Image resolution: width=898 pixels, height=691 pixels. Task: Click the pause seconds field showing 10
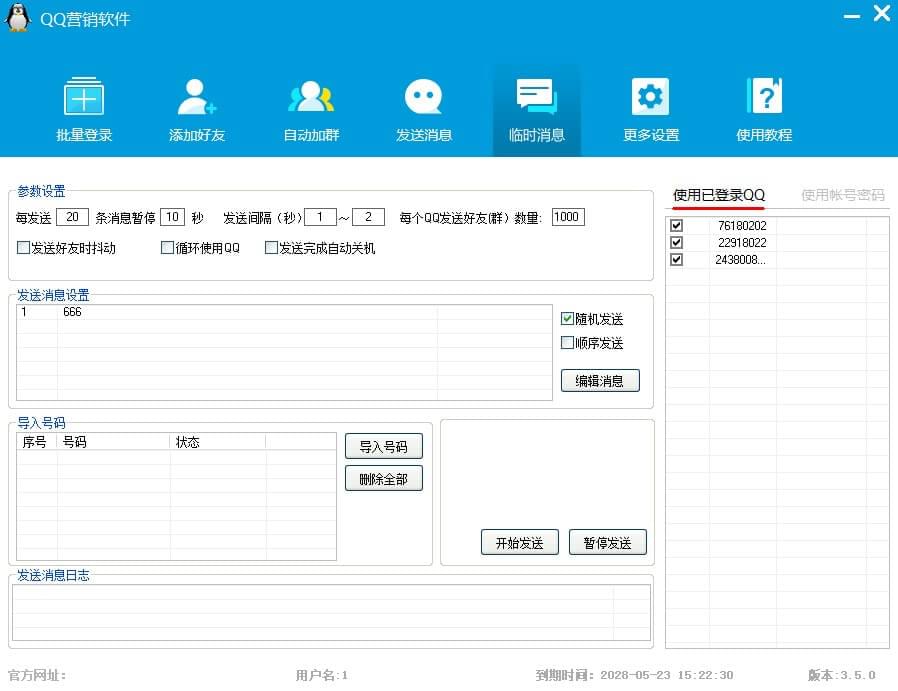(172, 217)
